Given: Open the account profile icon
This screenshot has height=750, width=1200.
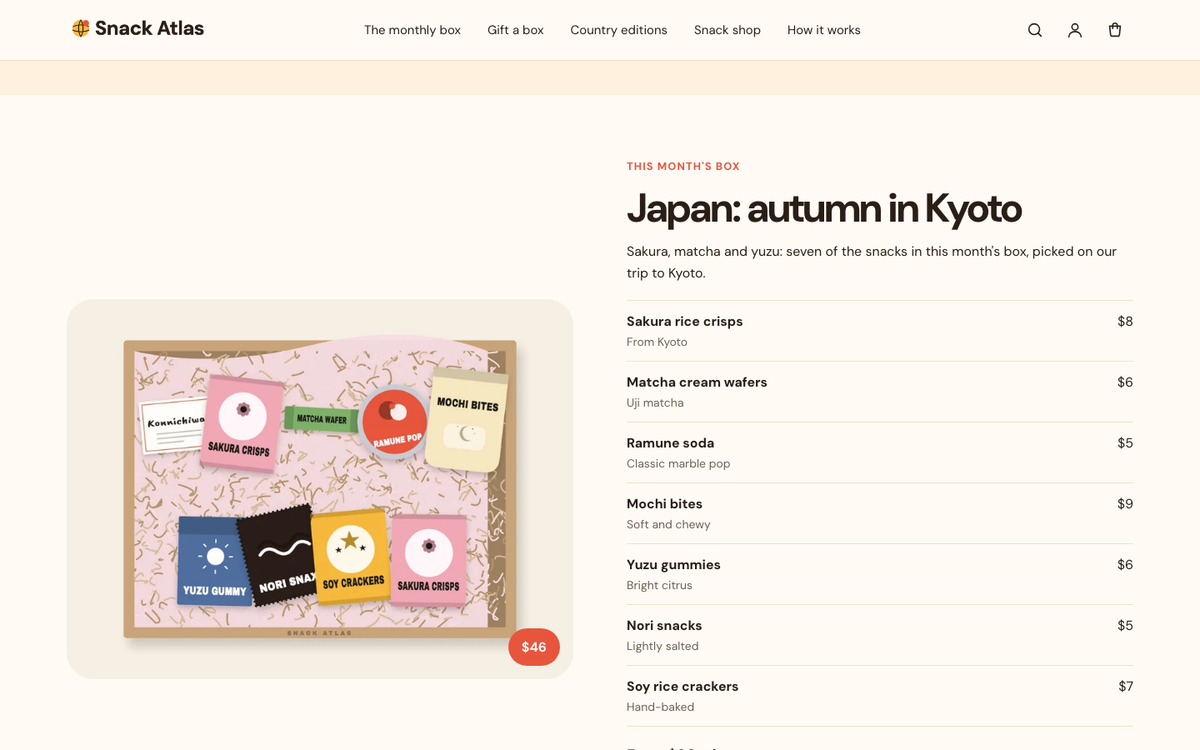Looking at the screenshot, I should tap(1075, 30).
